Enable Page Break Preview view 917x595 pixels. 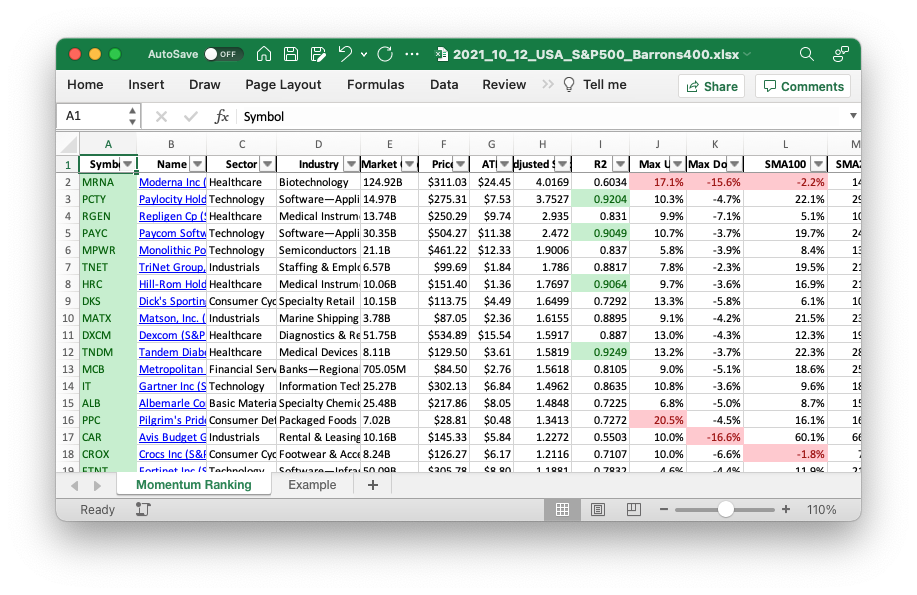[634, 509]
